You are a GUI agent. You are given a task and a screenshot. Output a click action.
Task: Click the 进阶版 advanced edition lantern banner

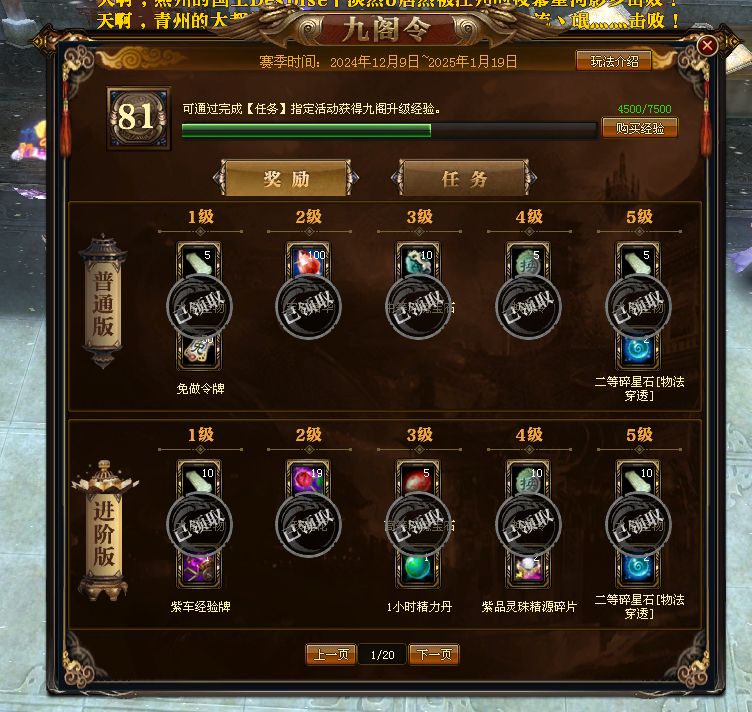point(104,531)
